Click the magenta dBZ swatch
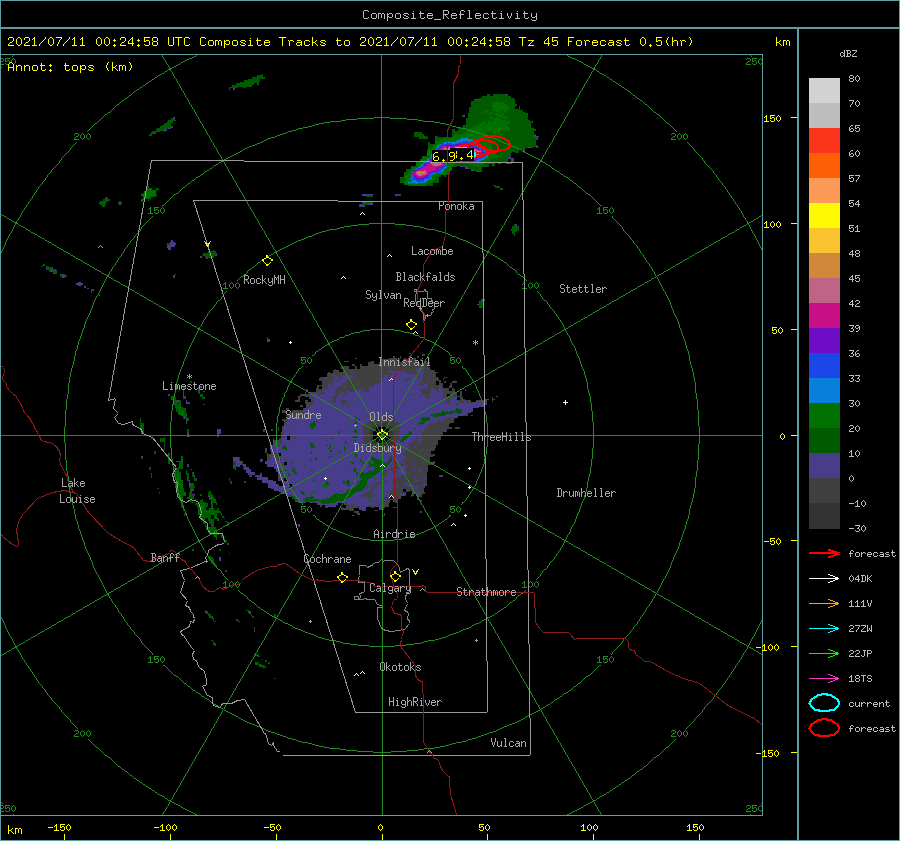Viewport: 900px width, 841px height. tap(824, 316)
